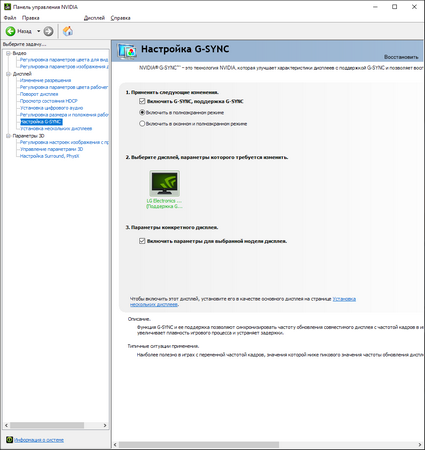The width and height of the screenshot is (425, 450).
Task: Open the Файл menu
Action: coord(10,18)
